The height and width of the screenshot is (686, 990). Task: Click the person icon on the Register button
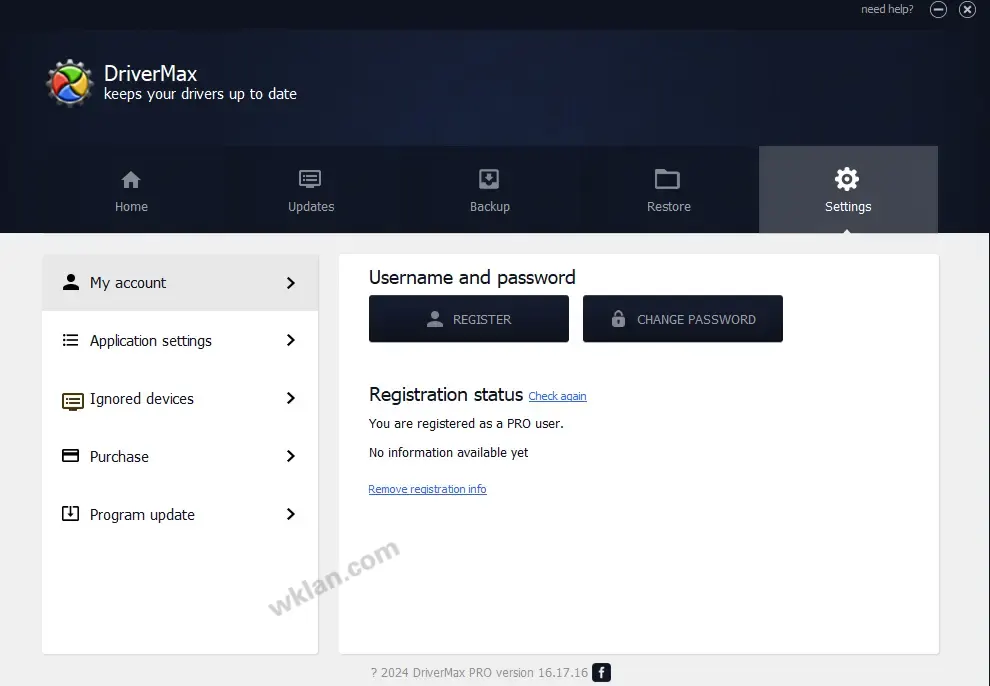point(434,319)
